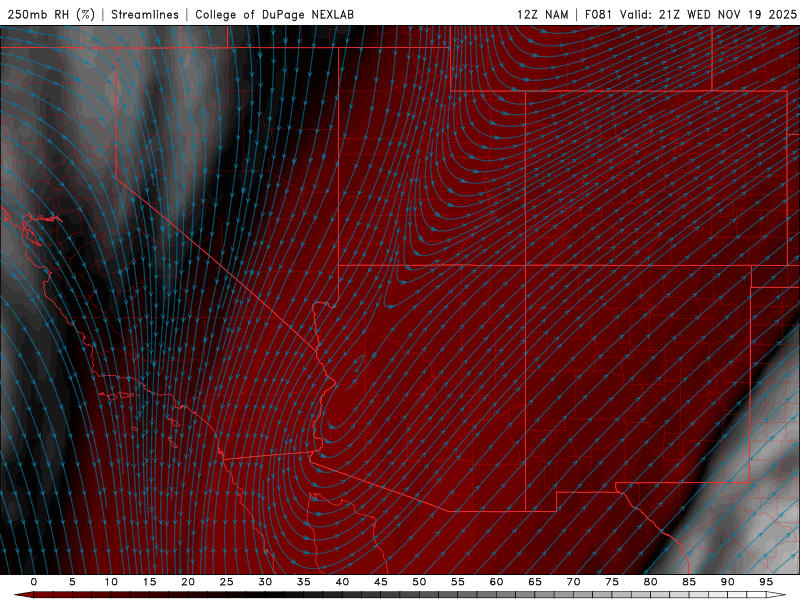Click the '95' label on the color scale
Image resolution: width=800 pixels, height=600 pixels.
[x=766, y=582]
